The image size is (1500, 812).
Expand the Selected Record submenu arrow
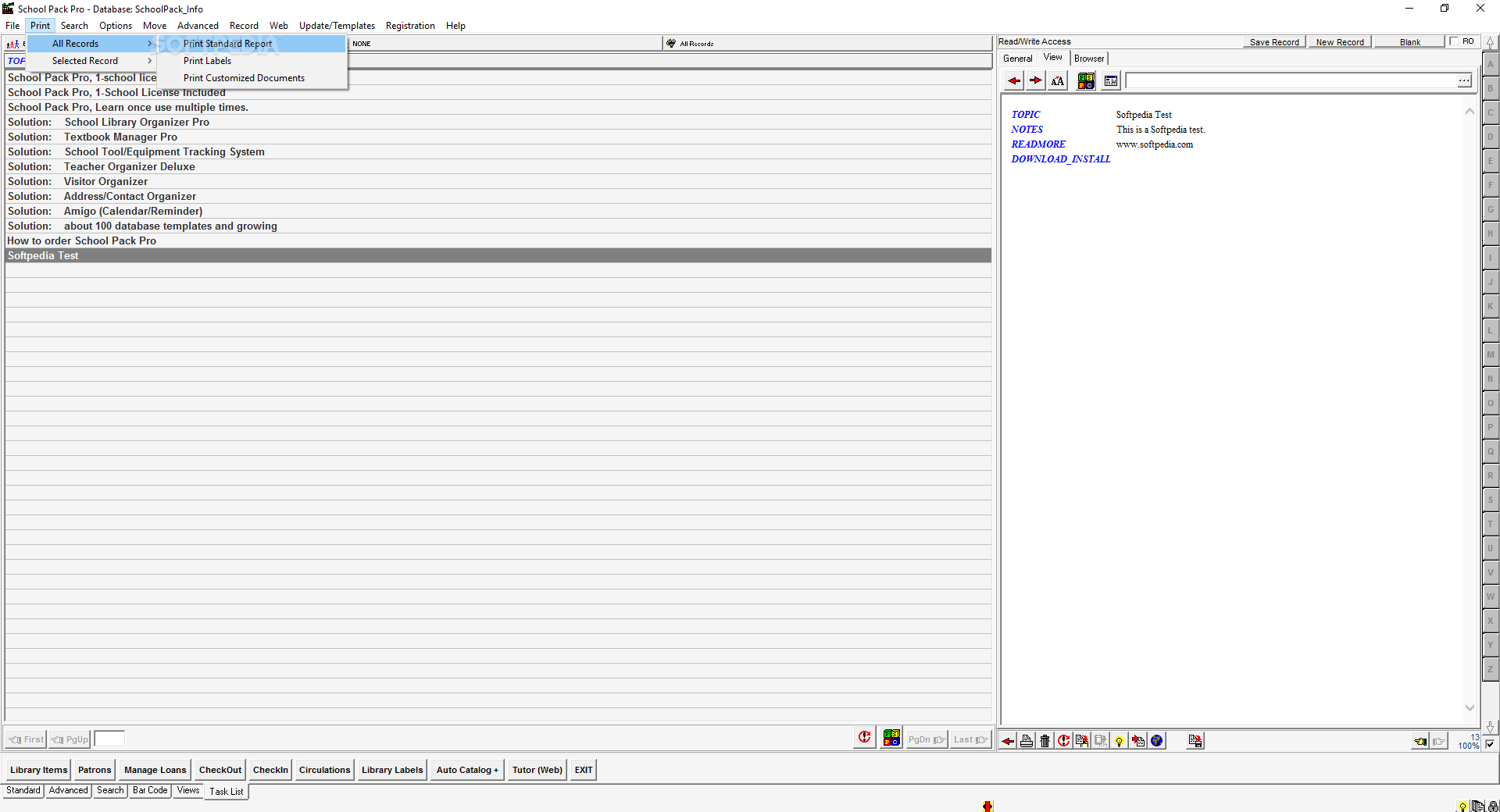[149, 61]
